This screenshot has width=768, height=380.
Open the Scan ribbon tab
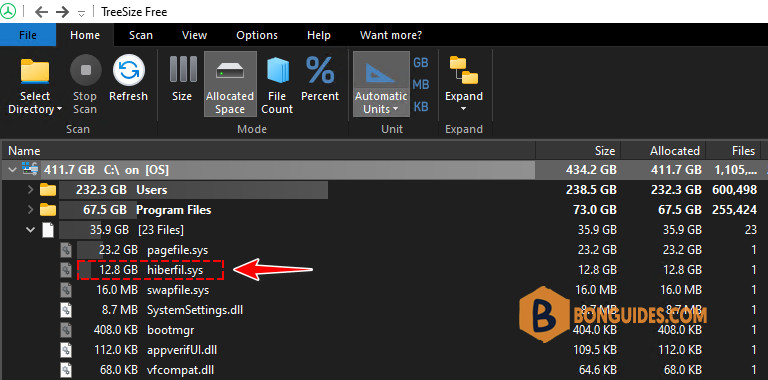[x=141, y=35]
